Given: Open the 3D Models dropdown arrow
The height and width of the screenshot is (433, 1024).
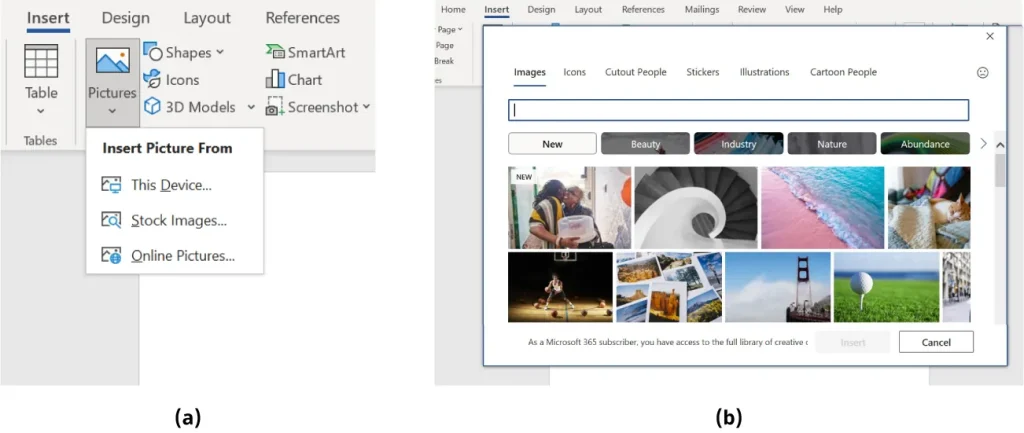Looking at the screenshot, I should click(251, 107).
